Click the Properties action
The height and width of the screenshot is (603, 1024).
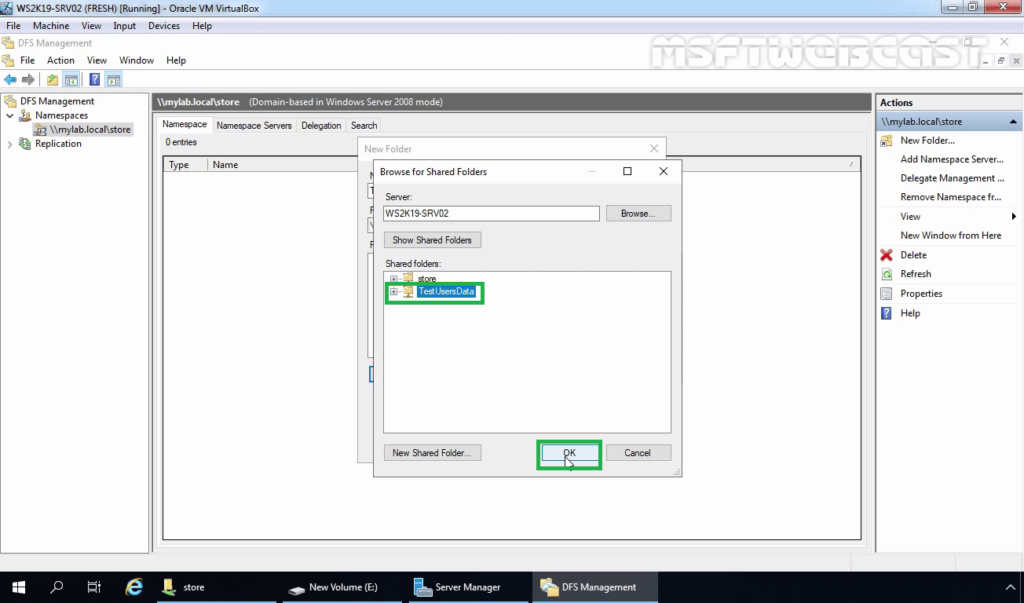[x=921, y=293]
